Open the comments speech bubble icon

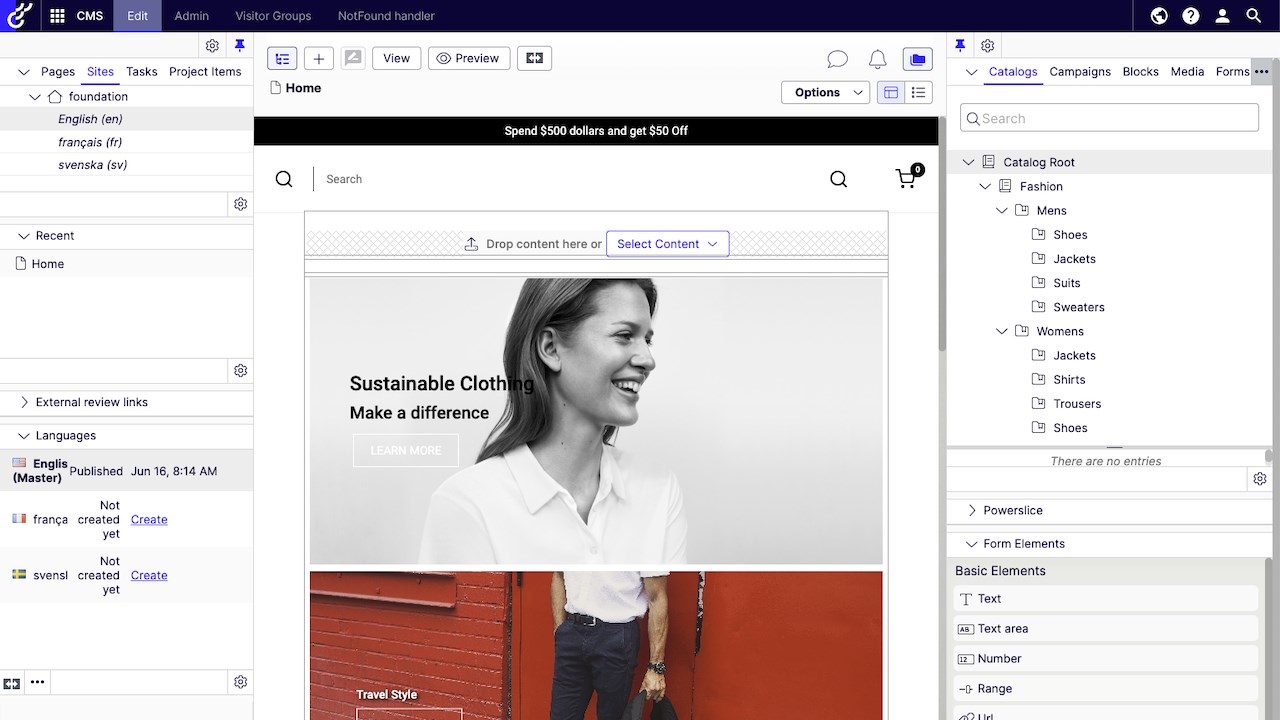pyautogui.click(x=837, y=60)
